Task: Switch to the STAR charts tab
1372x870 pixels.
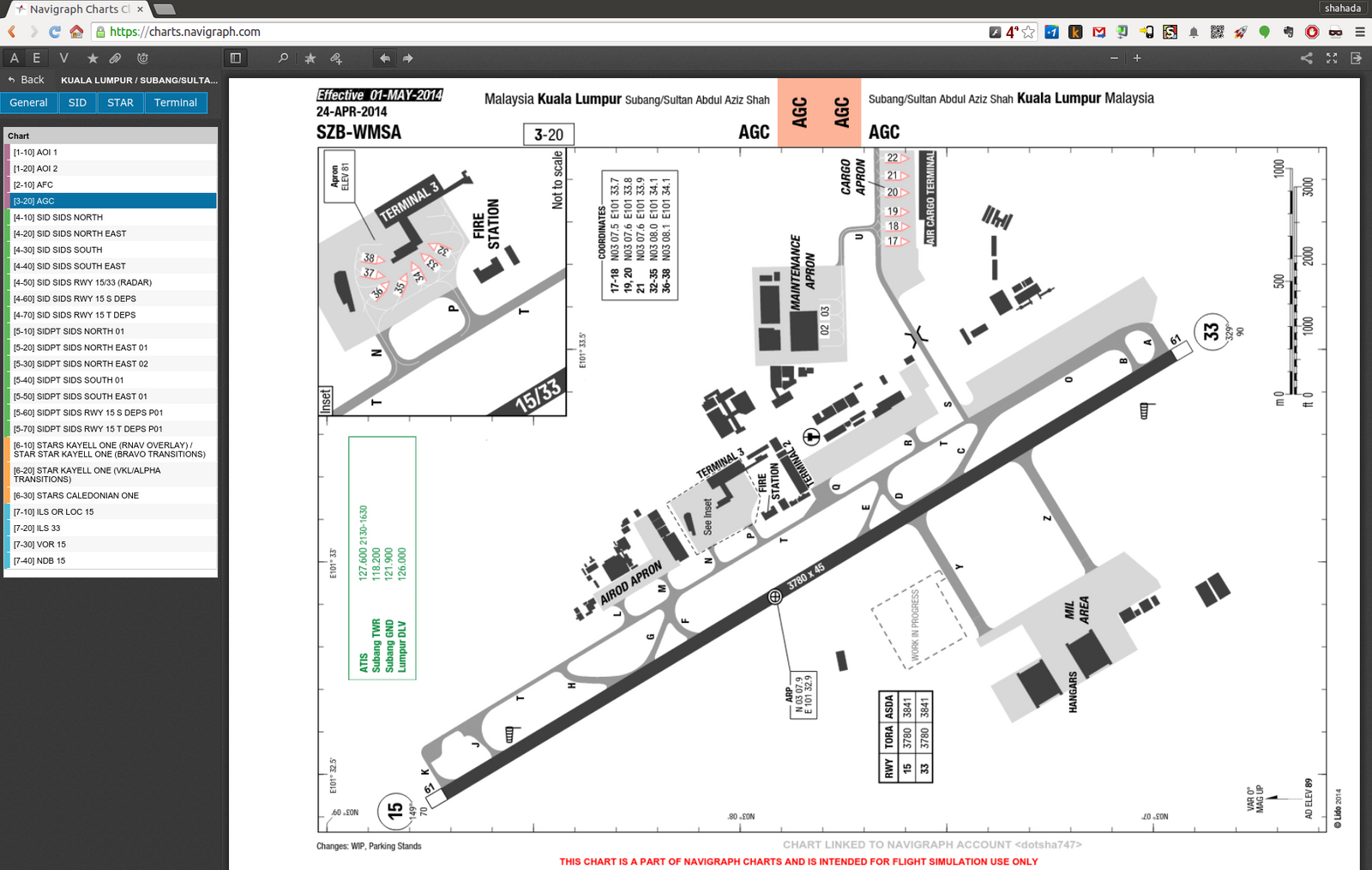Action: (x=120, y=103)
